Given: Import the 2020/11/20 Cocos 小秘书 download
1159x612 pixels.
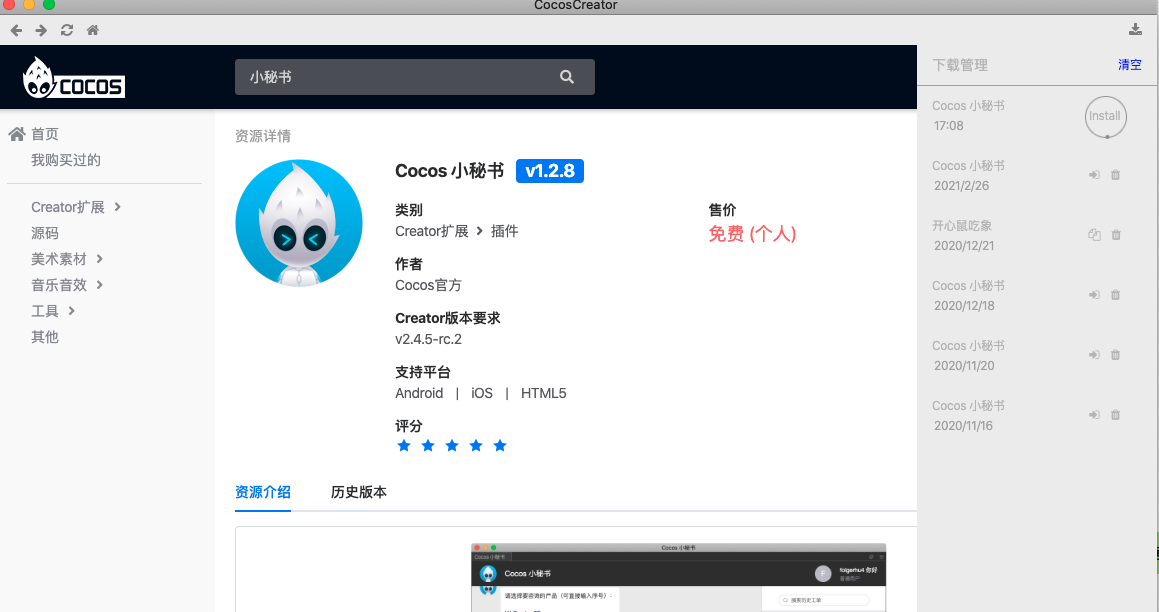Looking at the screenshot, I should (x=1094, y=355).
